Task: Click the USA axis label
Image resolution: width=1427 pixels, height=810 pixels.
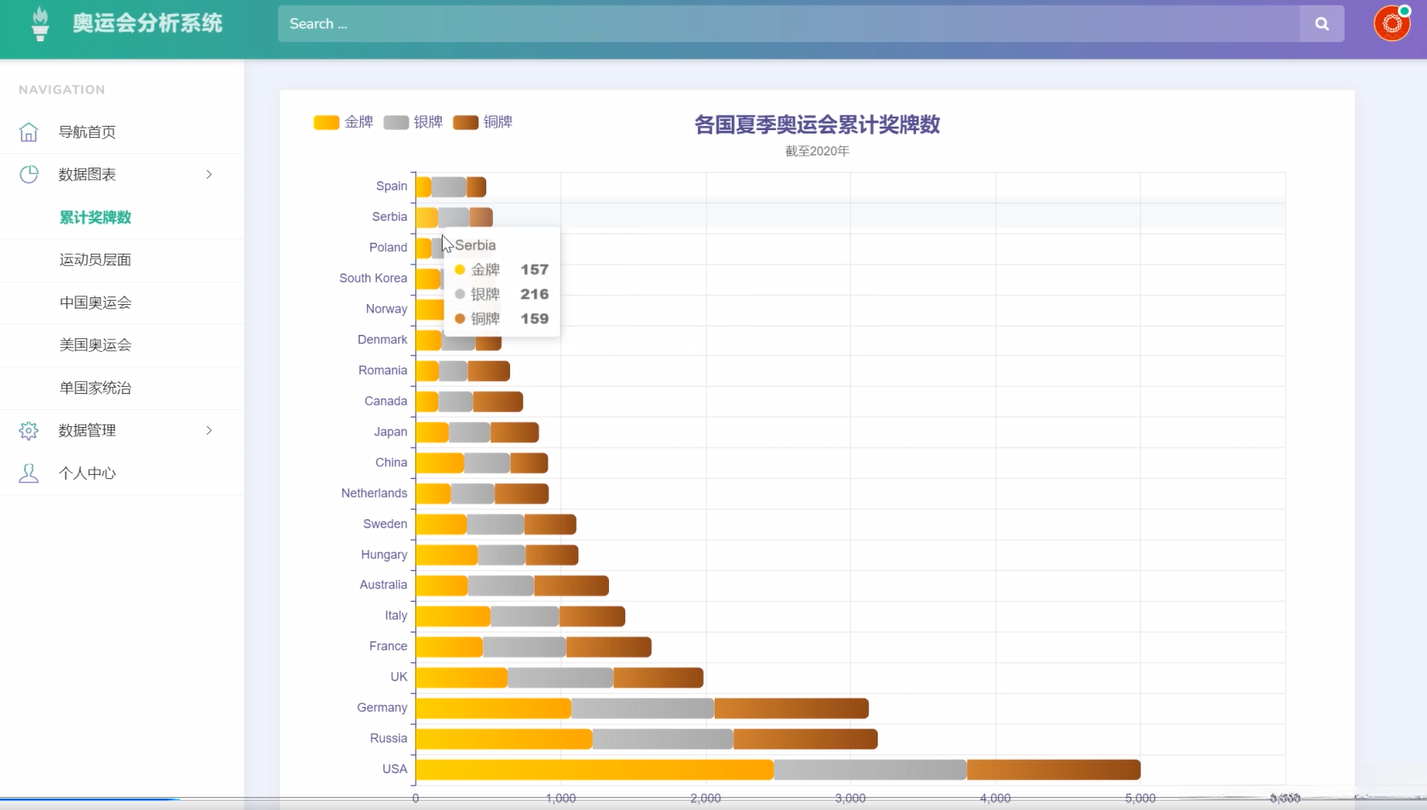Action: (x=395, y=769)
